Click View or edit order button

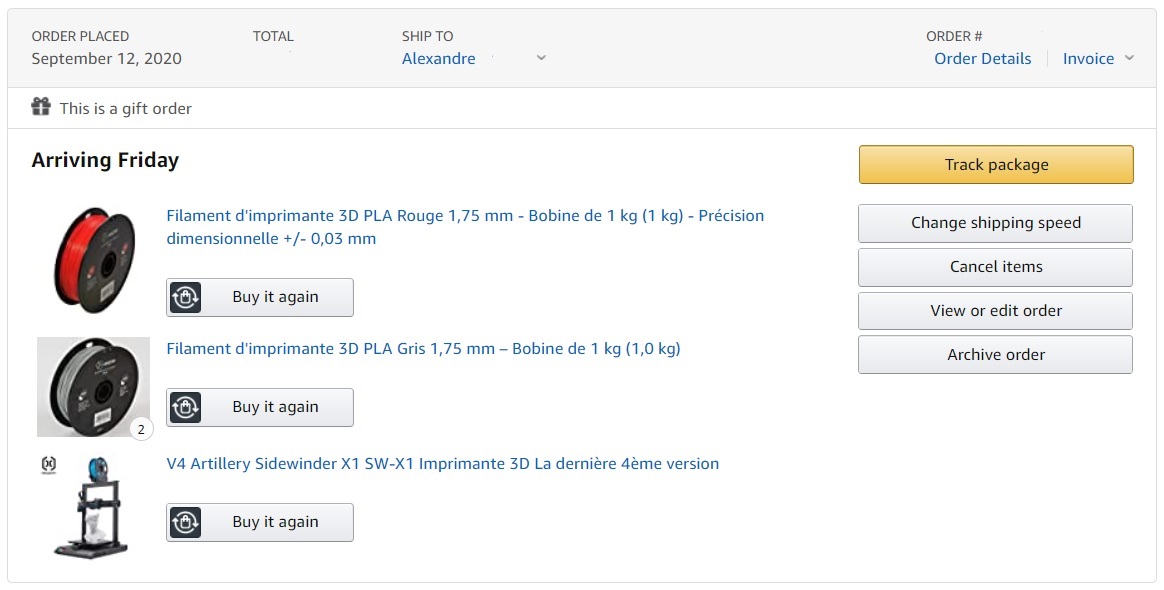pyautogui.click(x=995, y=311)
